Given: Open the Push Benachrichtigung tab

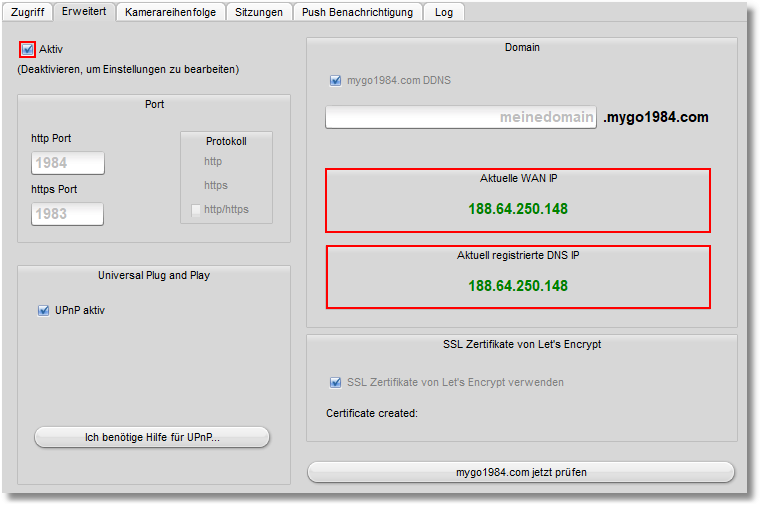Looking at the screenshot, I should click(357, 12).
